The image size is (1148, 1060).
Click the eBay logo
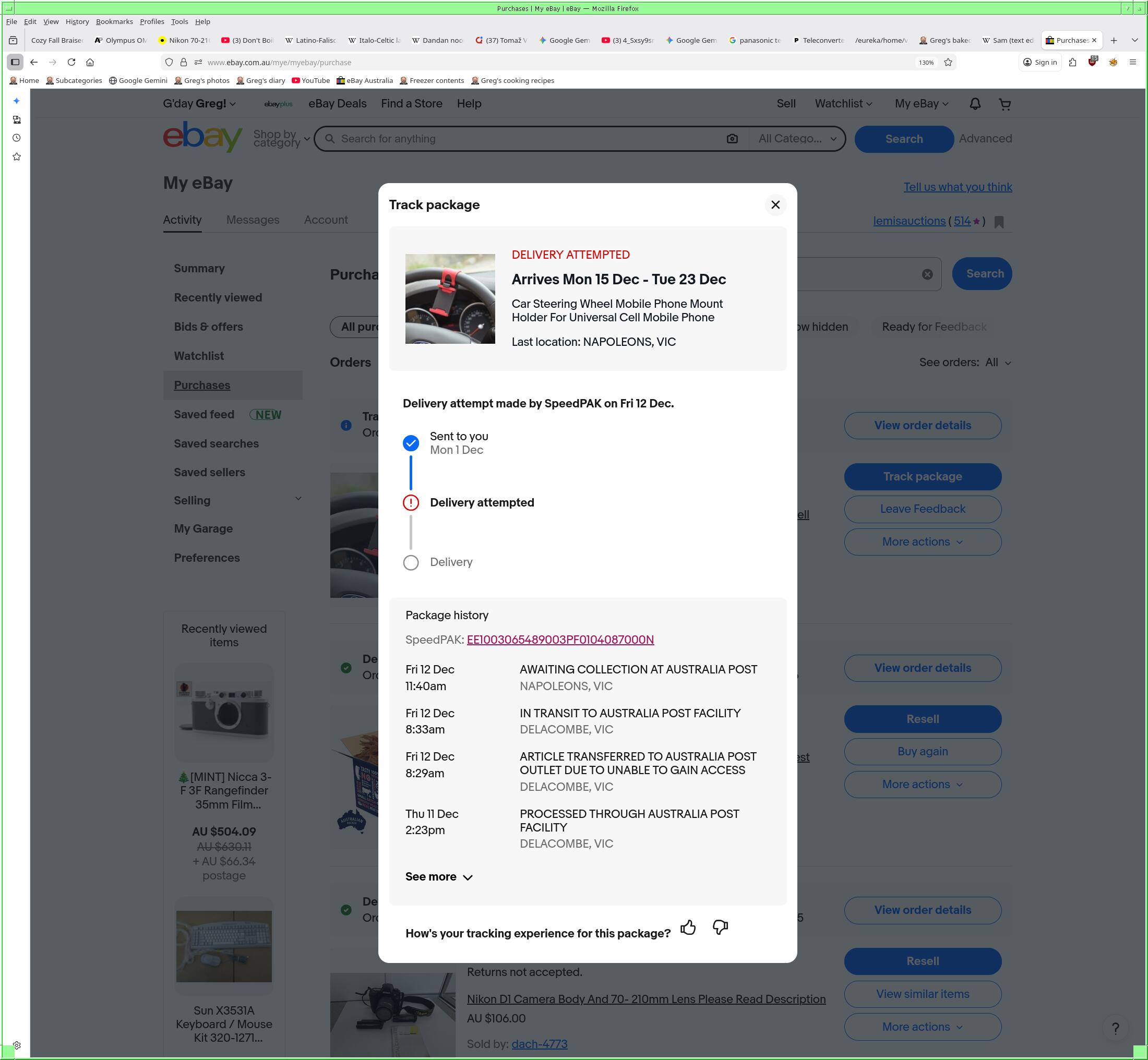(202, 137)
